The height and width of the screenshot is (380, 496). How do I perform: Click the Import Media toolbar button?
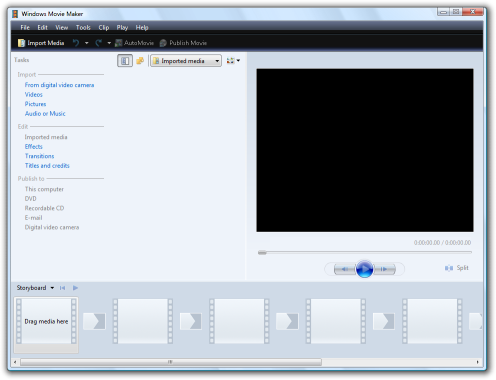41,43
